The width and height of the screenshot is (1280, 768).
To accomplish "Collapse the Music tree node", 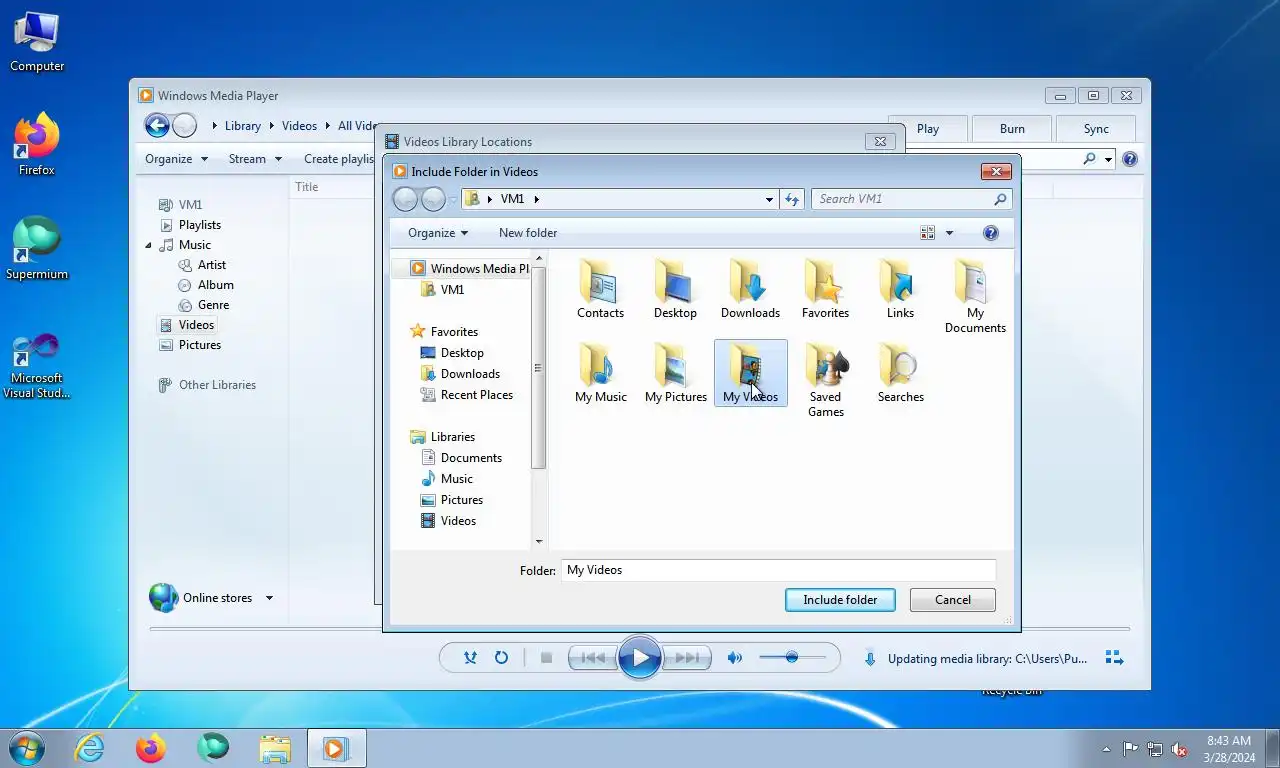I will pos(149,245).
